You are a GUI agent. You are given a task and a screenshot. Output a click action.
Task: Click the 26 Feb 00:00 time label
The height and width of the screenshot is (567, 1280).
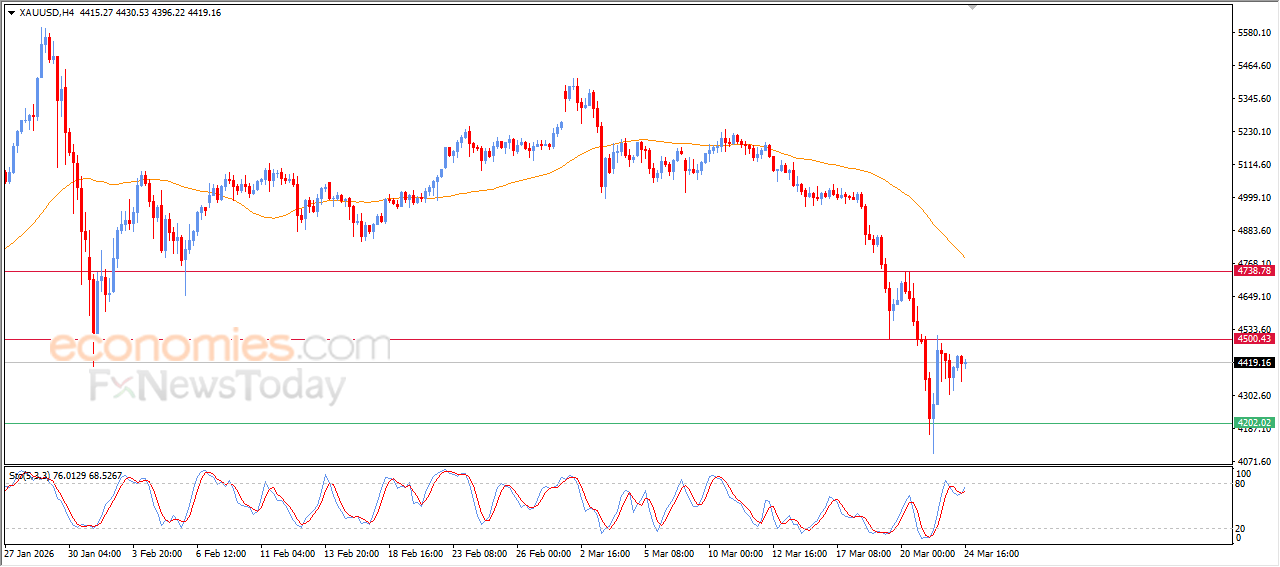[x=544, y=553]
